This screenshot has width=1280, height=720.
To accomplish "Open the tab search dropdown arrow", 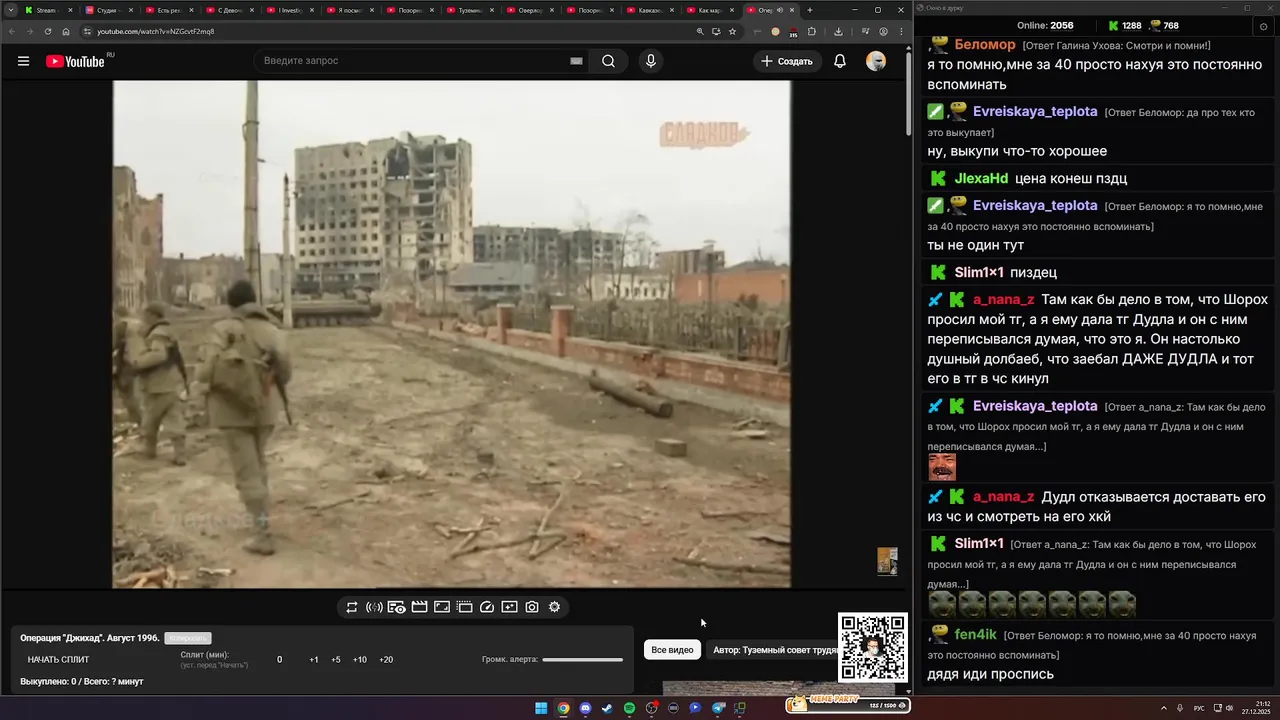I will (11, 10).
